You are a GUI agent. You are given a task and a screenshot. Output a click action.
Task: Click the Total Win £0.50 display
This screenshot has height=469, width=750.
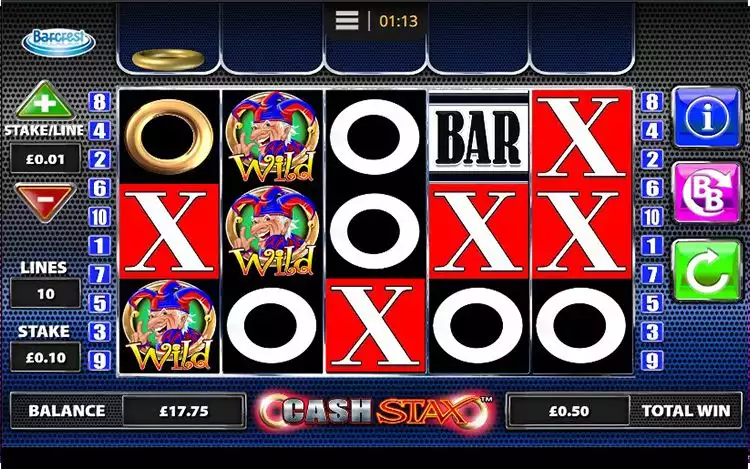(x=569, y=411)
